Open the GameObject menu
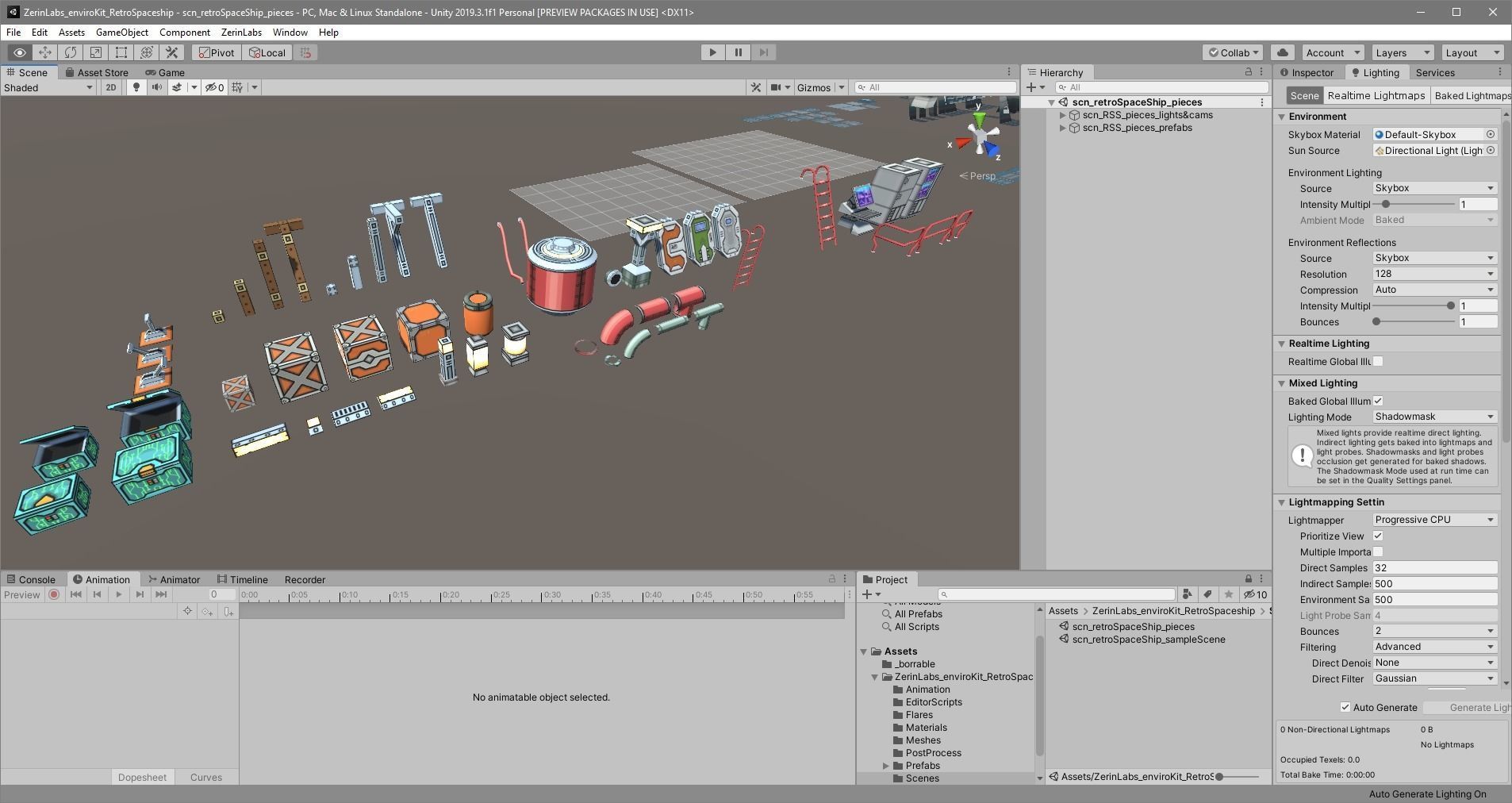The width and height of the screenshot is (1512, 803). [x=122, y=33]
